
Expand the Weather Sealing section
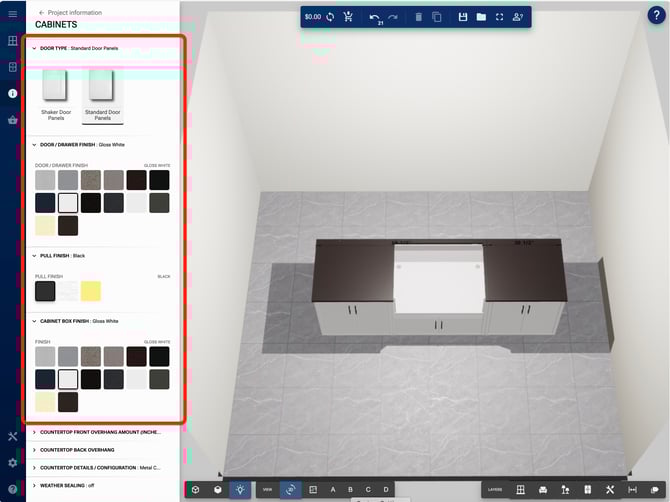[34, 484]
